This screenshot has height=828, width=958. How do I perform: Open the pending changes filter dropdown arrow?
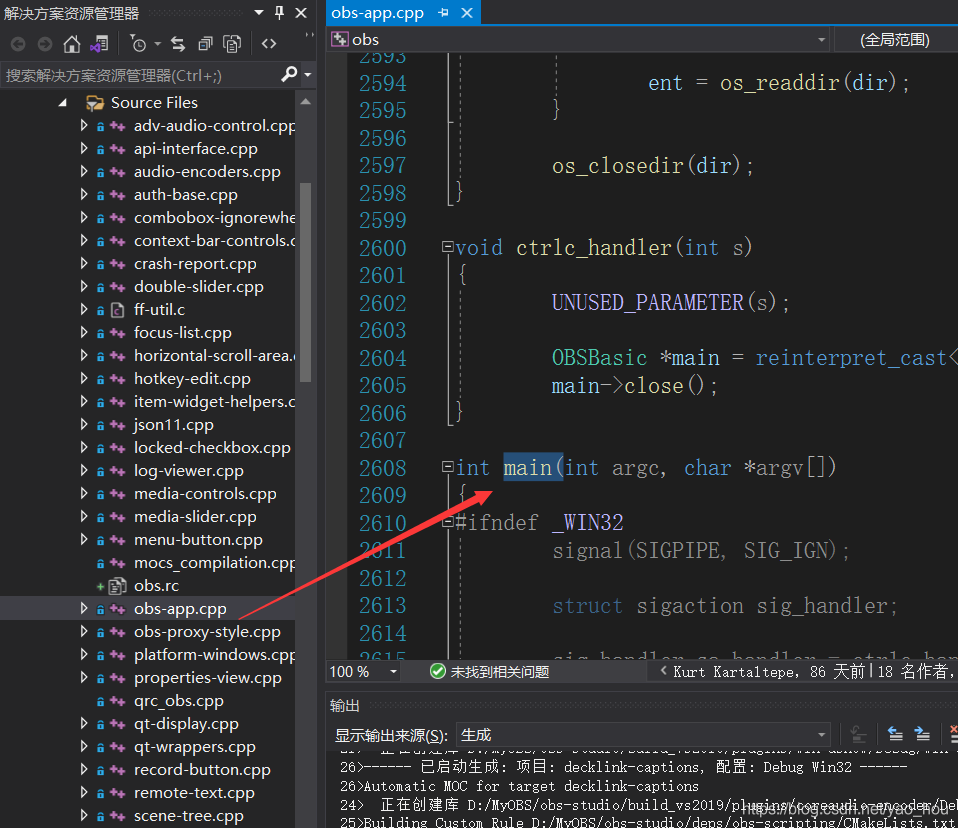(157, 44)
